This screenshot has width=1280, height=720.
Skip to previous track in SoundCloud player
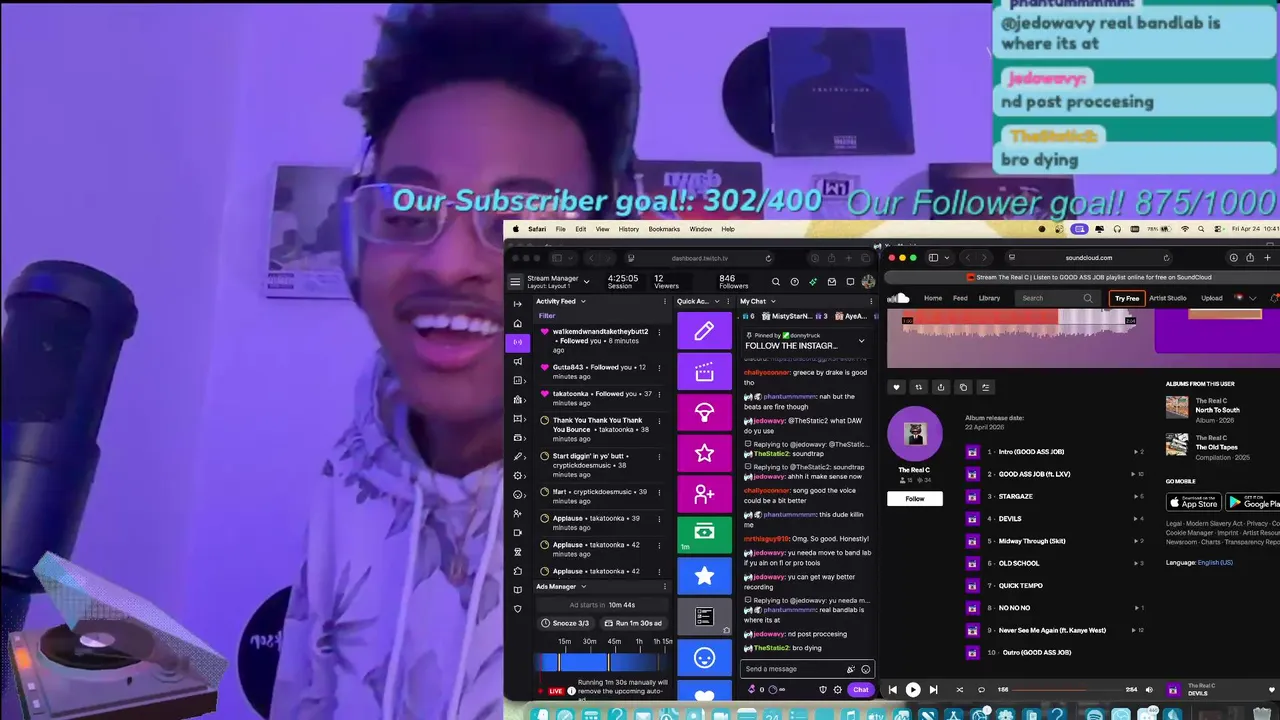(x=893, y=689)
